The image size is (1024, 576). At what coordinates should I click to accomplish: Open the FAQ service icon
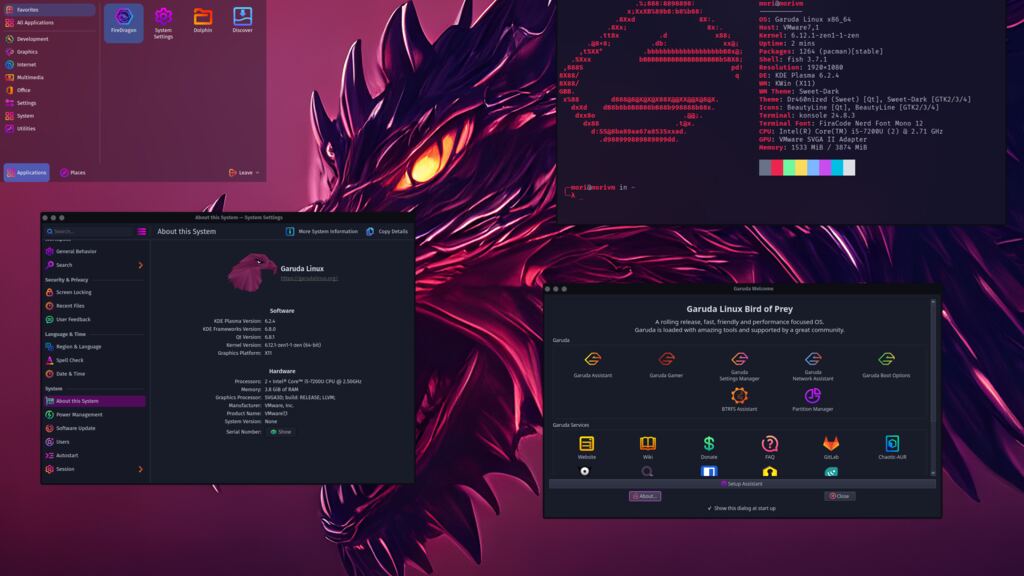pos(769,447)
